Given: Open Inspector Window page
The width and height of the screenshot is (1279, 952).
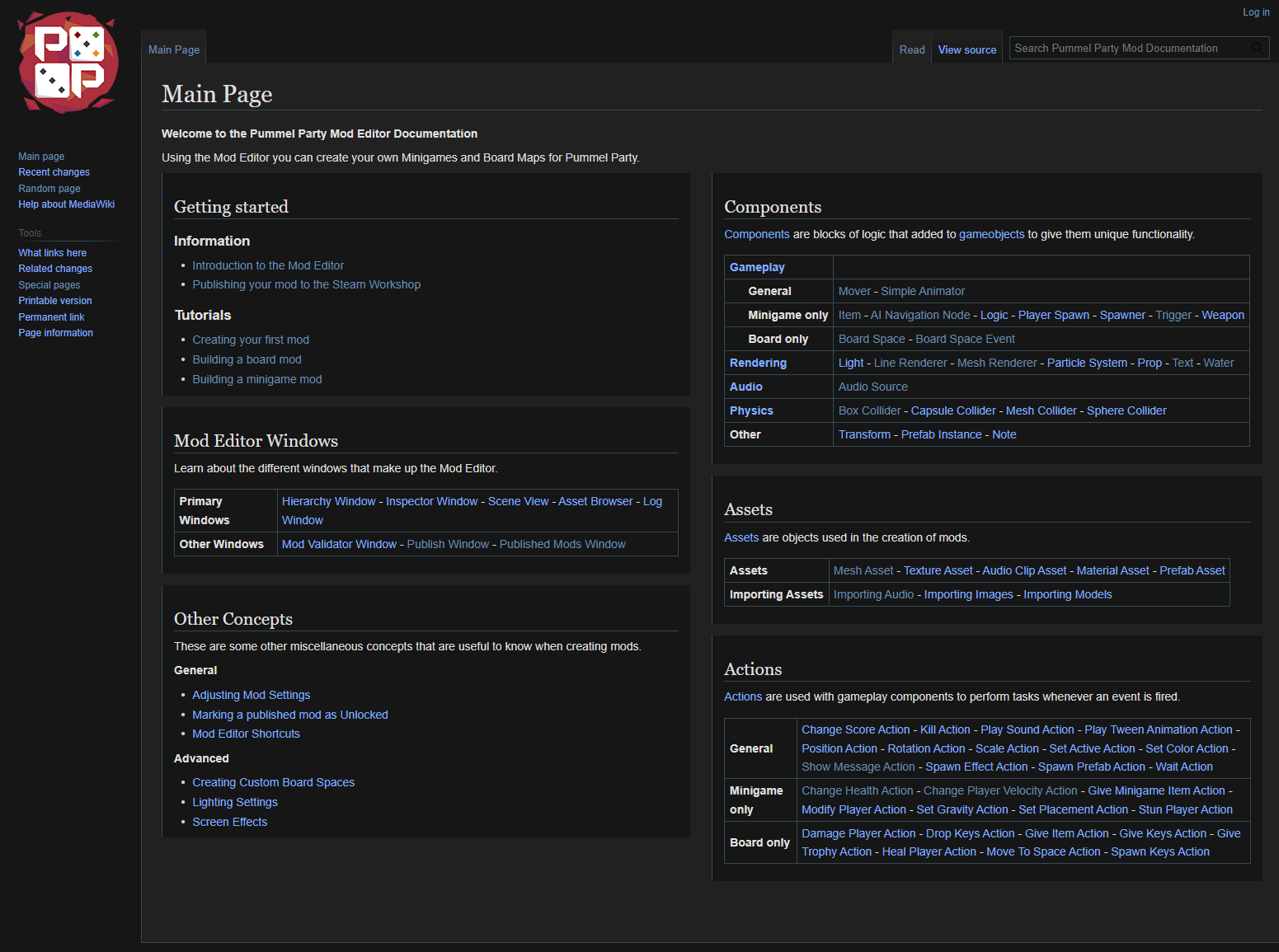Looking at the screenshot, I should tap(432, 501).
